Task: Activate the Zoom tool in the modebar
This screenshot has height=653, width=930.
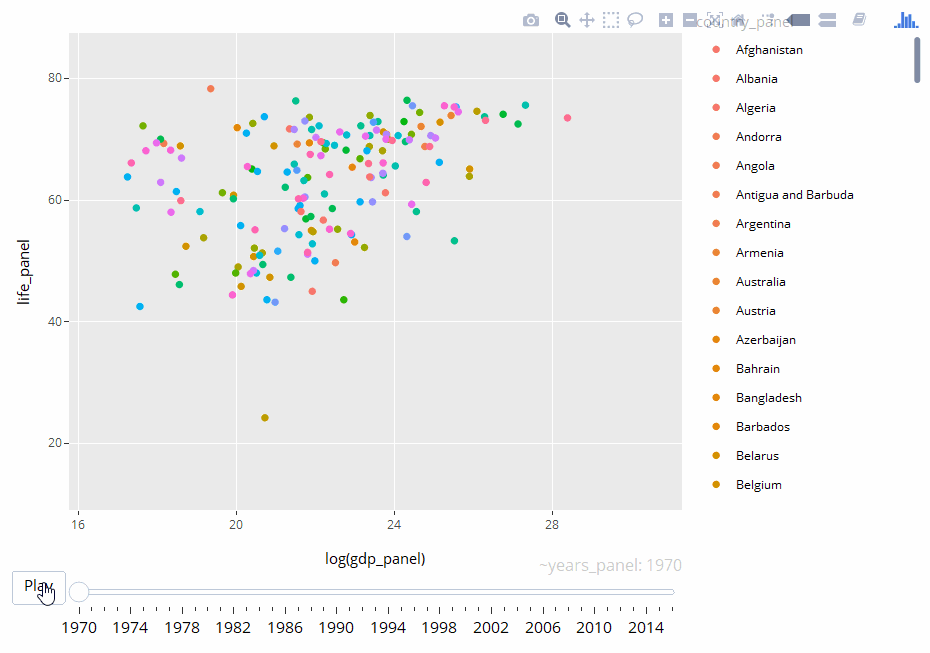Action: click(563, 19)
